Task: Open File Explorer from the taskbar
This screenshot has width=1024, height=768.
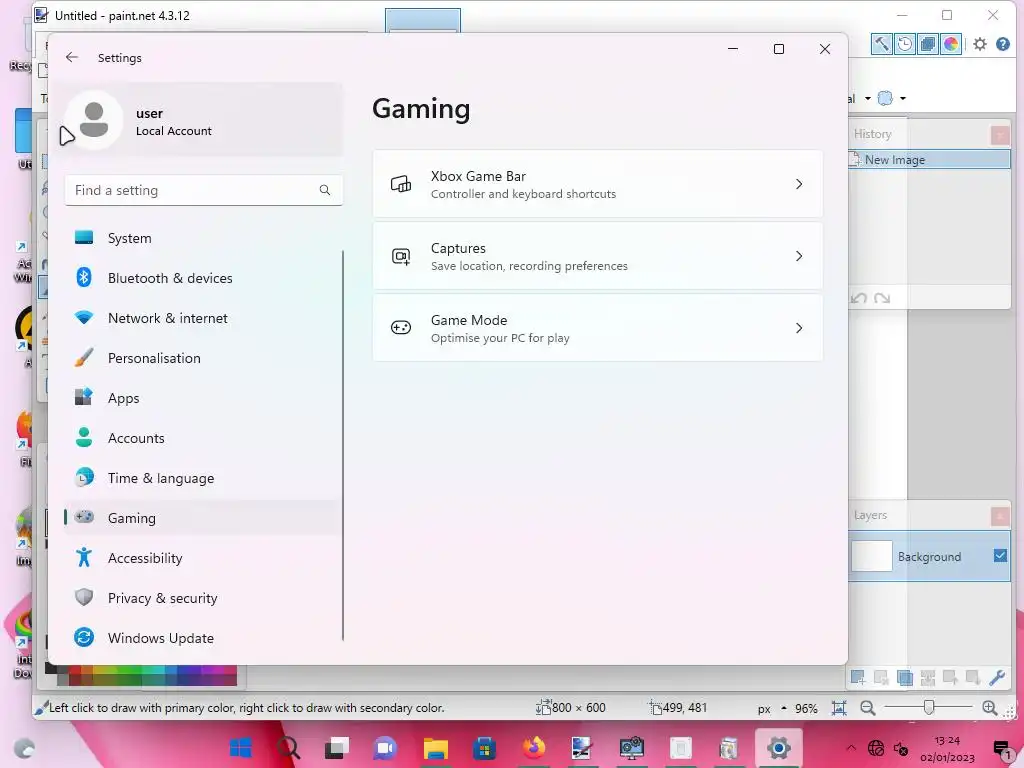Action: 435,748
